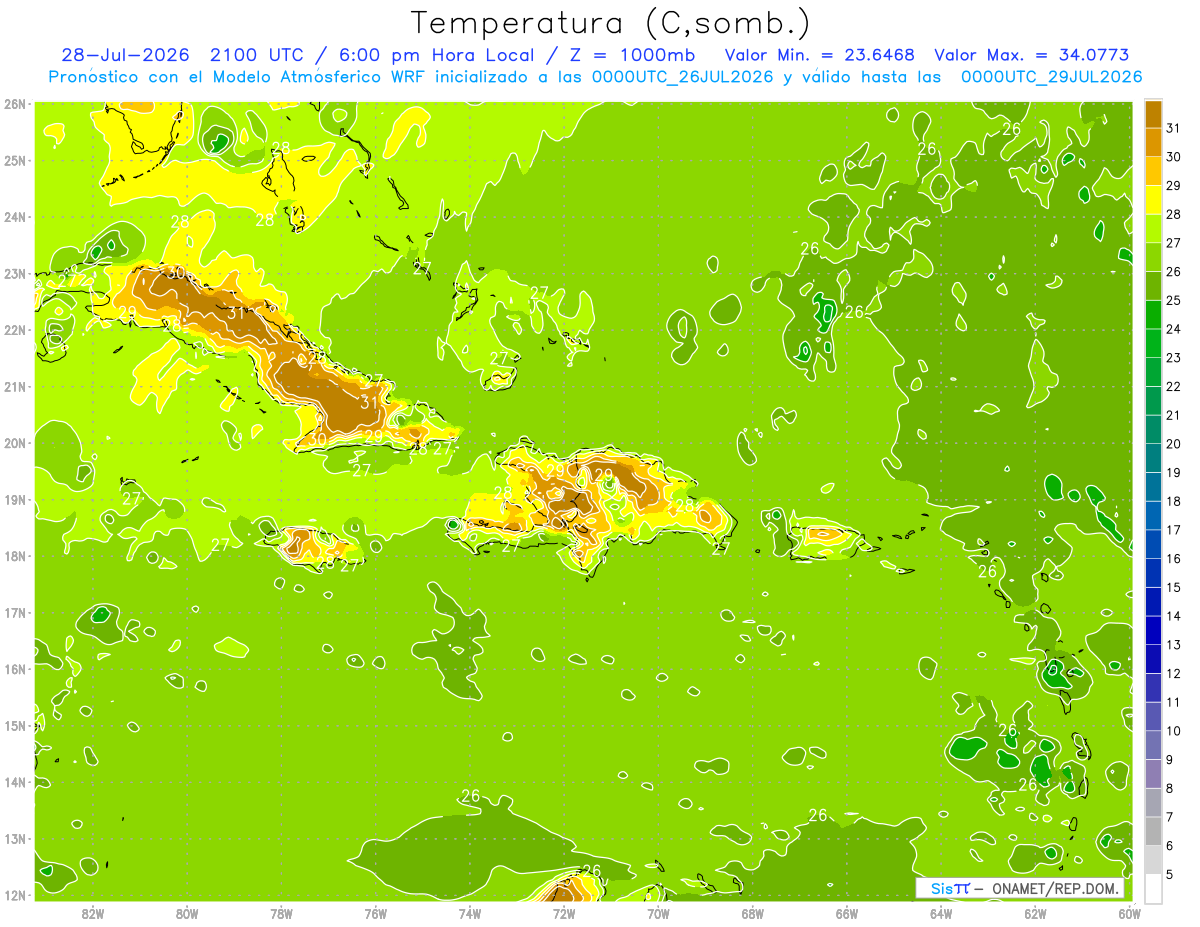Click the '16N' latitude axis label
Screen dimensions: 1200x927
click(15, 669)
